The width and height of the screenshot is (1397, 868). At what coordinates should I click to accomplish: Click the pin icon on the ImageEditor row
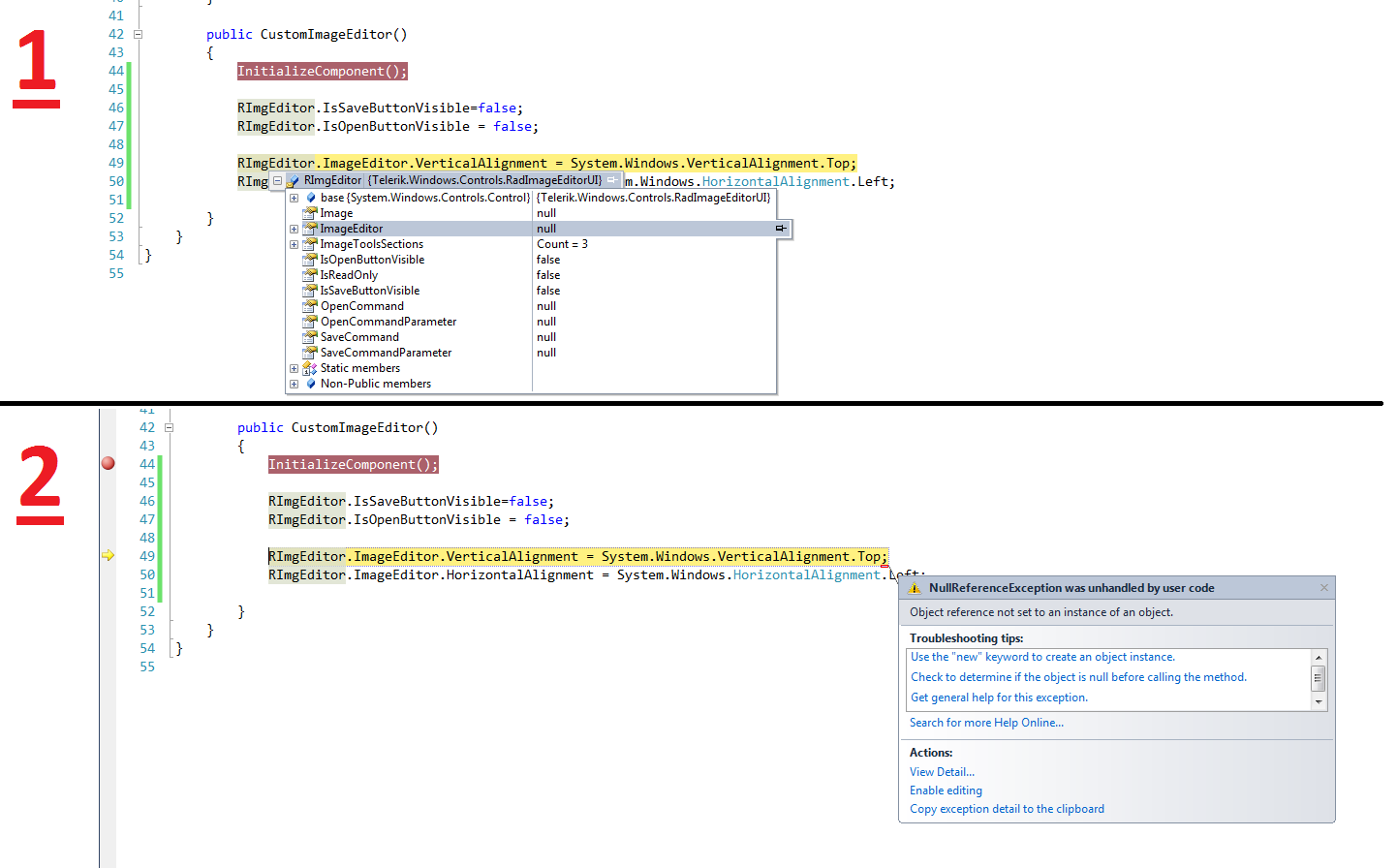pyautogui.click(x=781, y=229)
